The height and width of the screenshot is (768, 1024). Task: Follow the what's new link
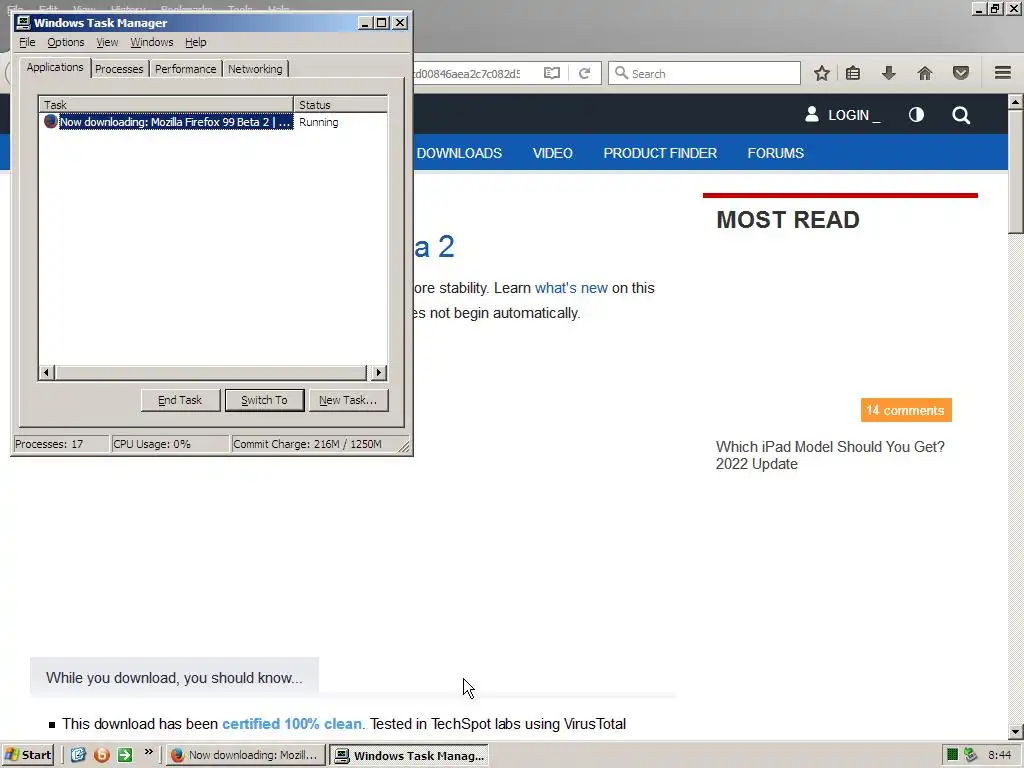pyautogui.click(x=571, y=288)
